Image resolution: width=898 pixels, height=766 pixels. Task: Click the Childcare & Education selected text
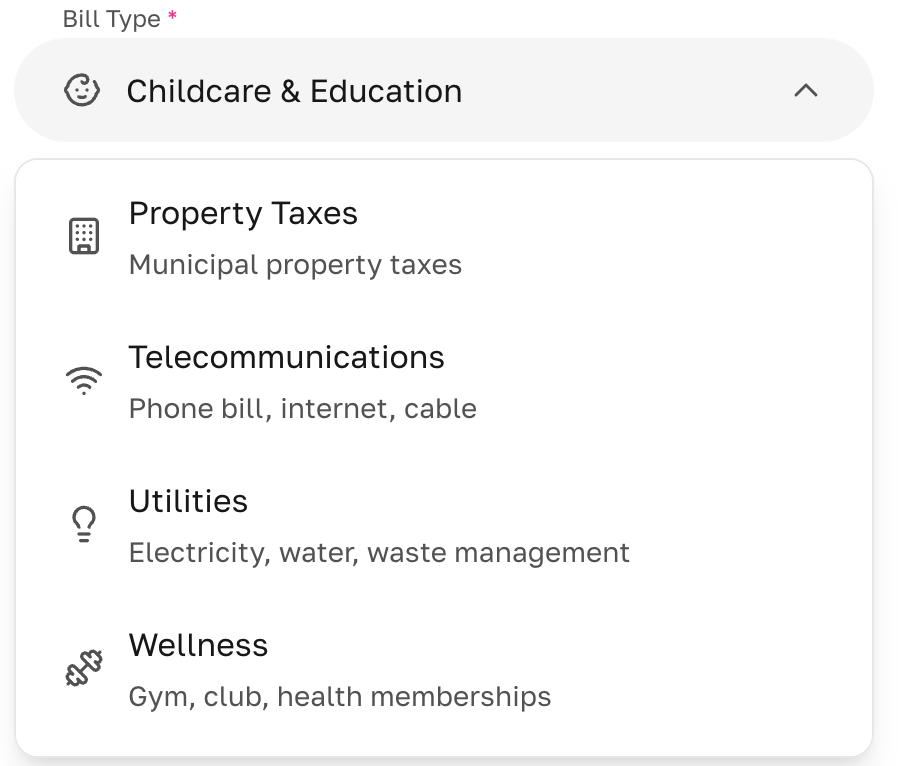[294, 91]
